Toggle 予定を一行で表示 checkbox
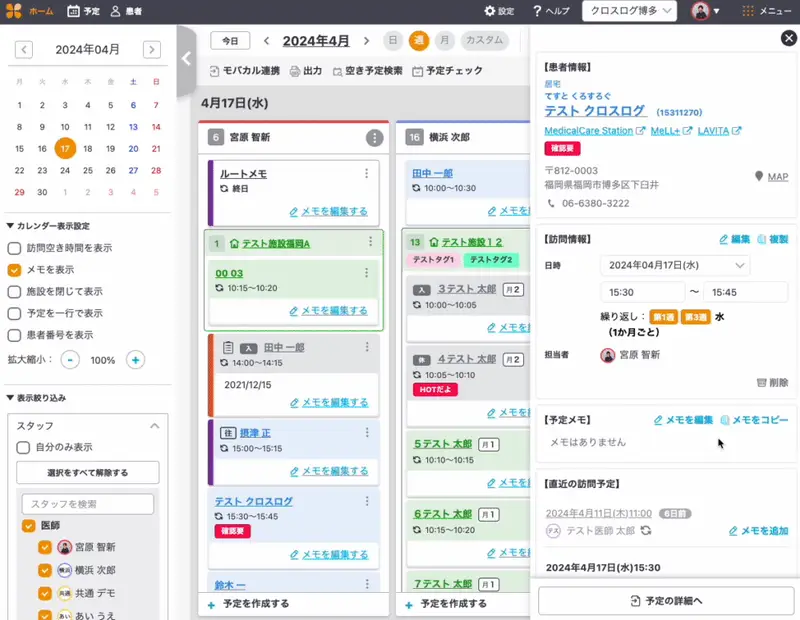The image size is (800, 620). [x=14, y=313]
